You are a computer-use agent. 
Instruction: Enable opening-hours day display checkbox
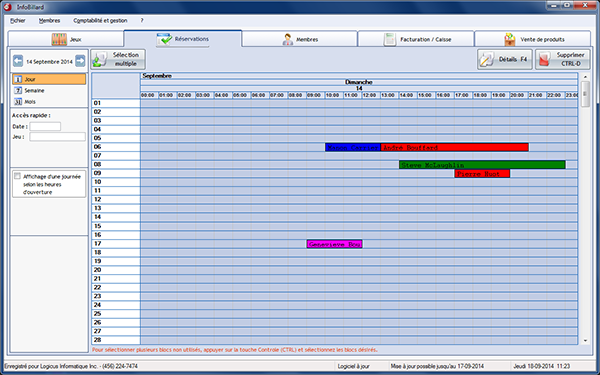tap(17, 176)
